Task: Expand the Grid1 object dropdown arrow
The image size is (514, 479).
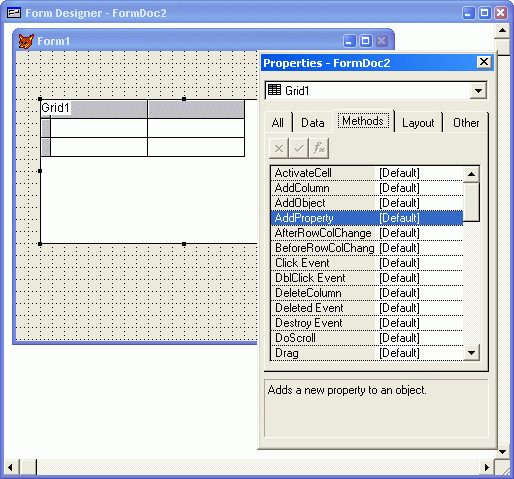Action: pos(478,90)
